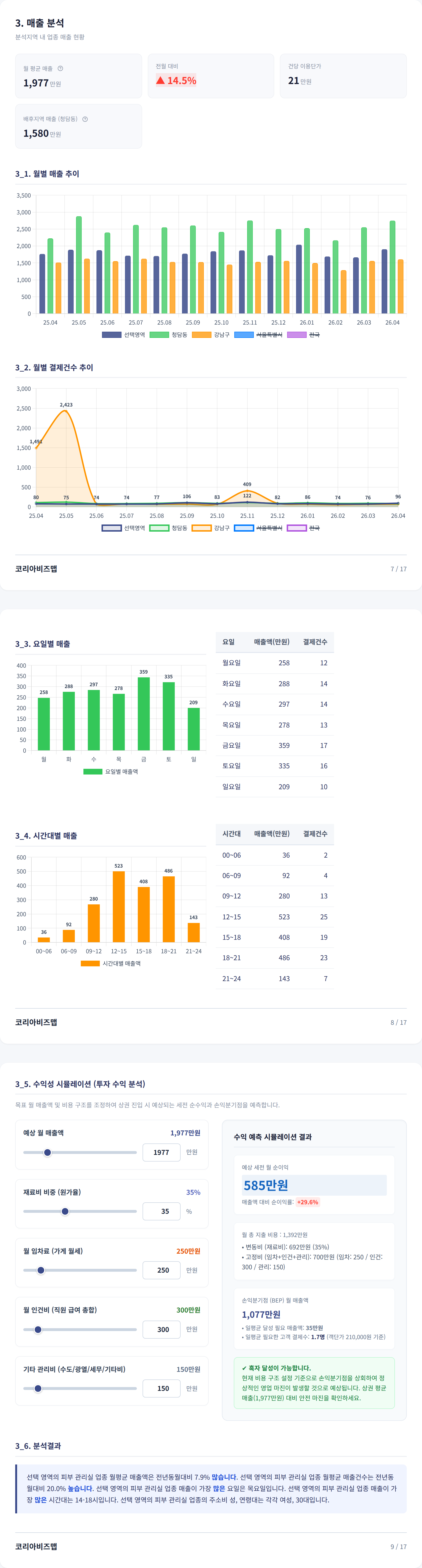Show 서울특별시 series in monthly sales bar chart
The image size is (422, 1568).
258,335
